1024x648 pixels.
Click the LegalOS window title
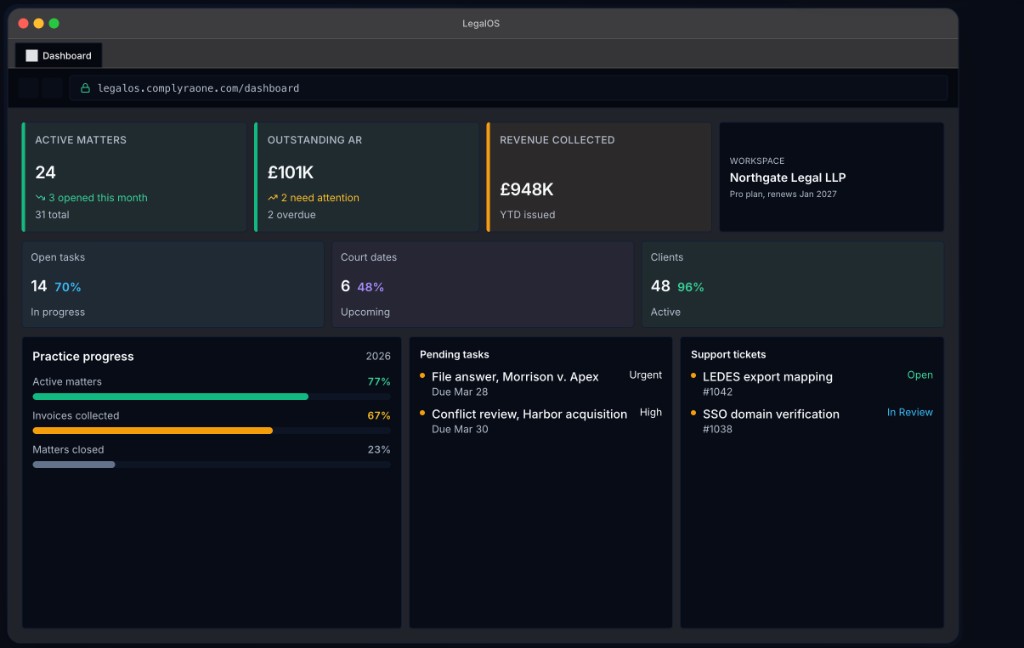click(481, 24)
